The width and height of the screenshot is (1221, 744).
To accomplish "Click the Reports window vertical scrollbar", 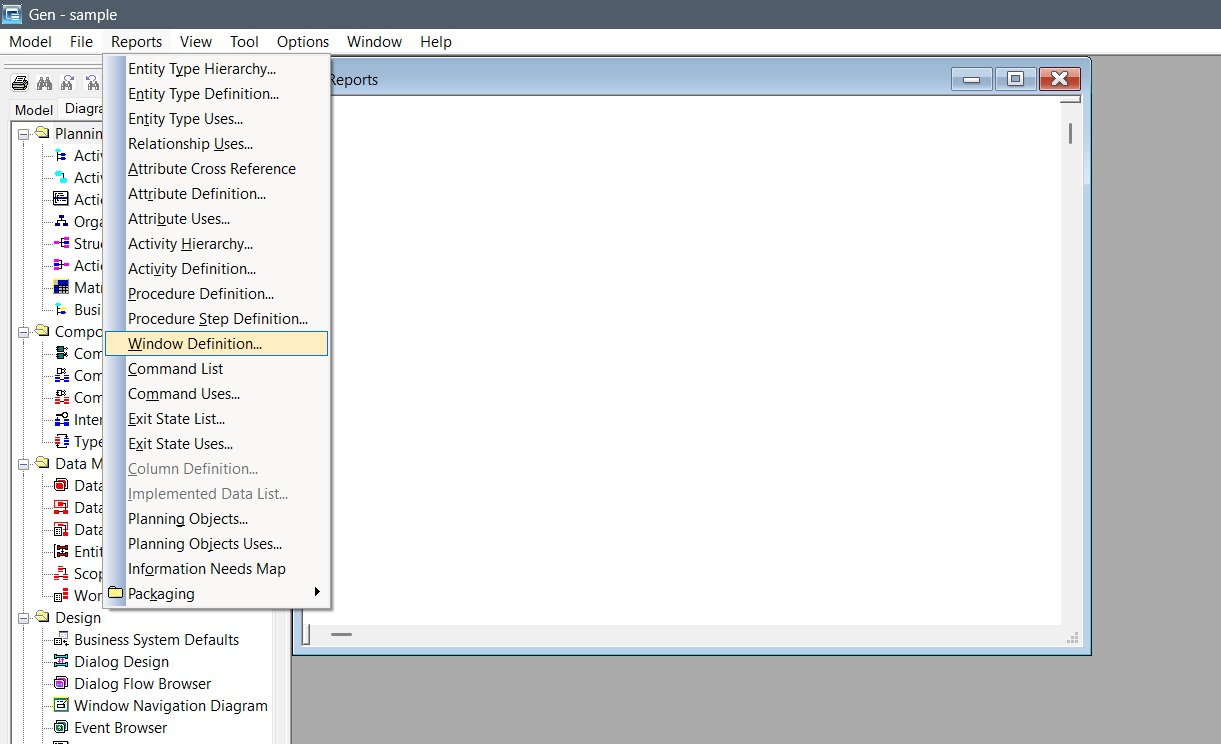I will coord(1070,133).
